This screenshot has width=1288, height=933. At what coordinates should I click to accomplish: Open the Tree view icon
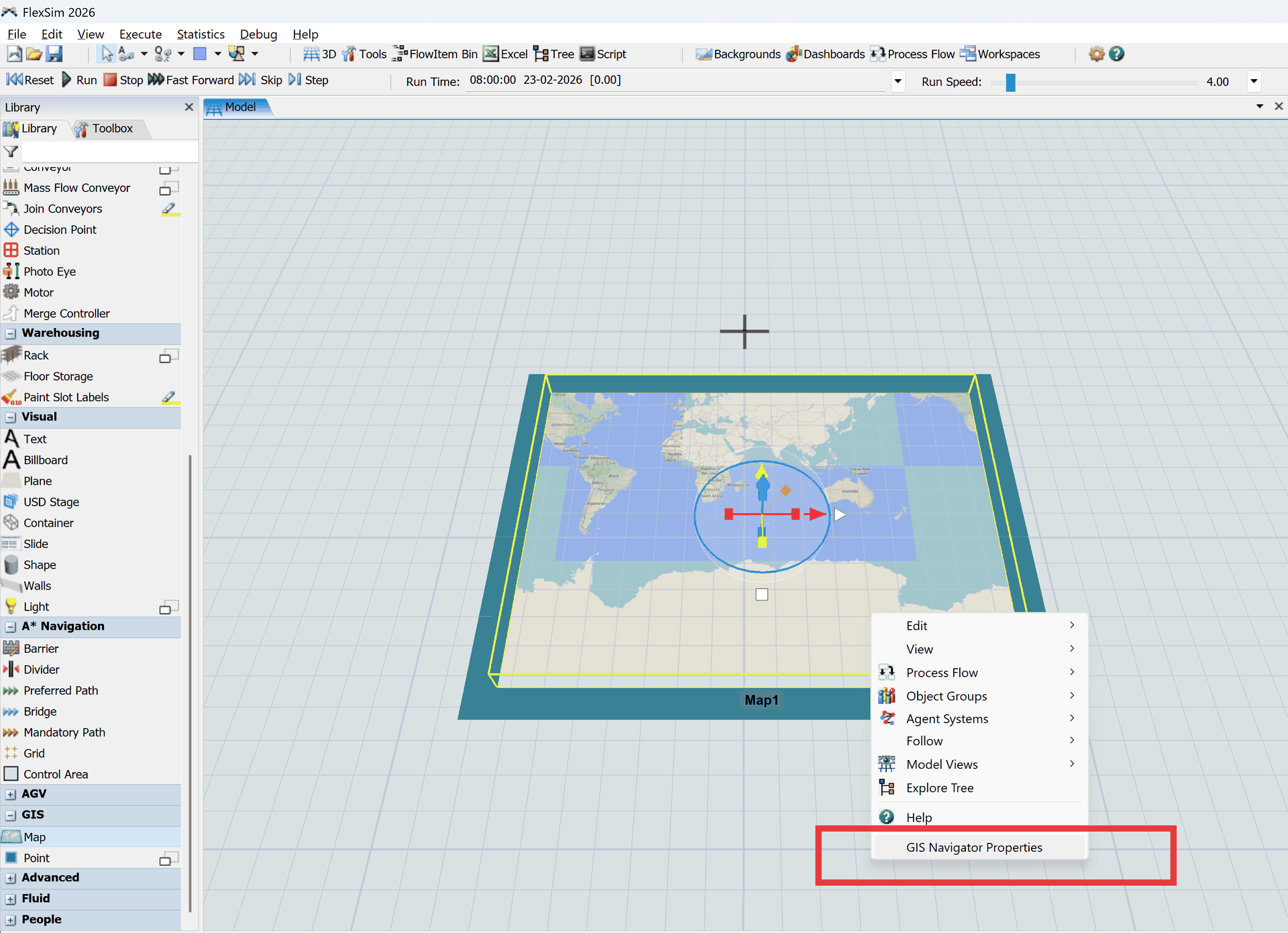(x=541, y=54)
